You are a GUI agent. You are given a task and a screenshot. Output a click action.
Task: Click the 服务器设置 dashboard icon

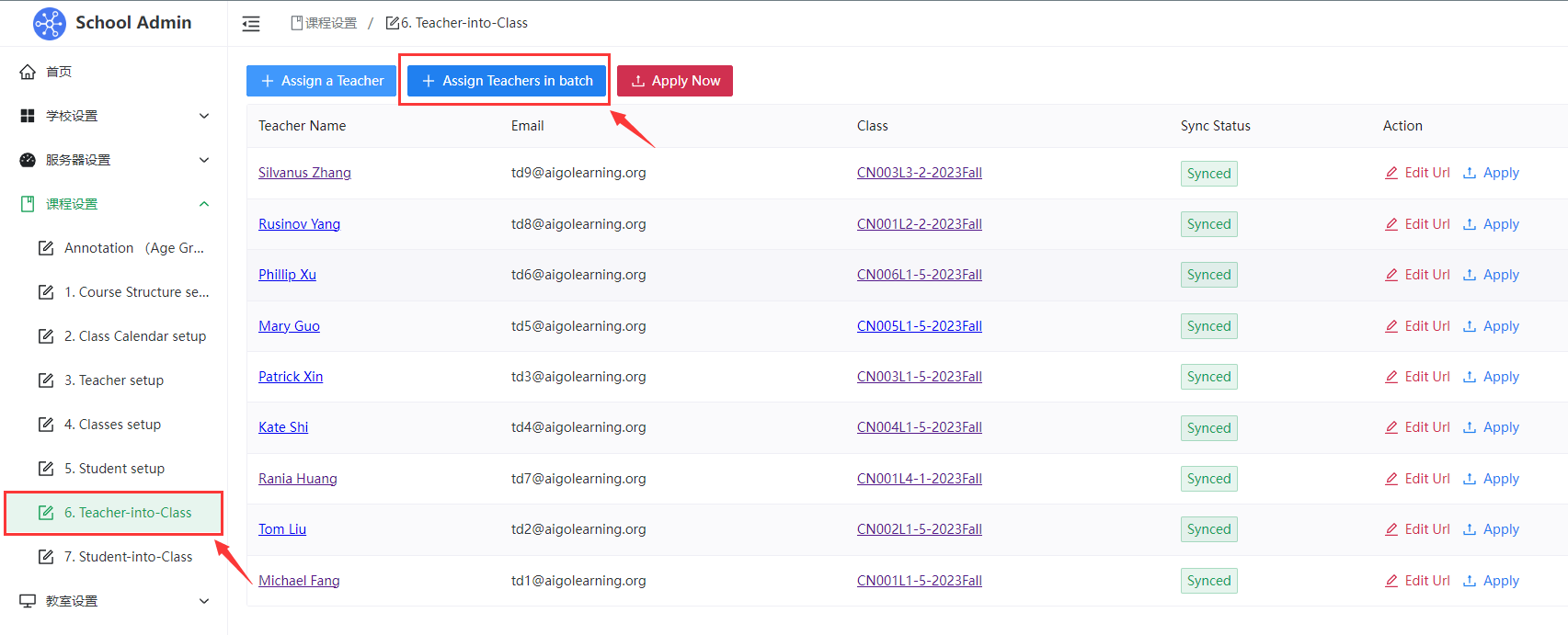[x=28, y=160]
